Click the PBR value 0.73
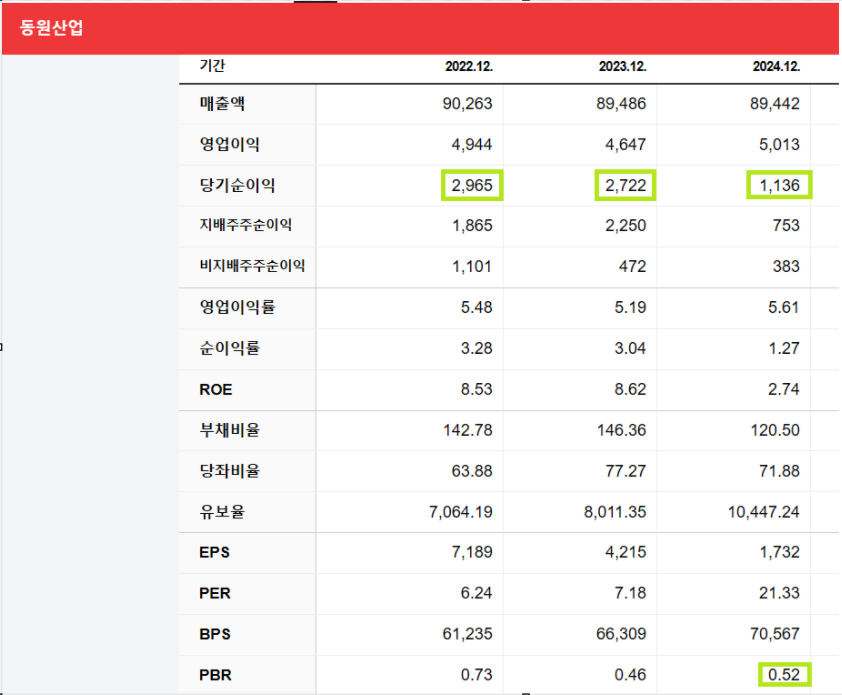 (476, 674)
